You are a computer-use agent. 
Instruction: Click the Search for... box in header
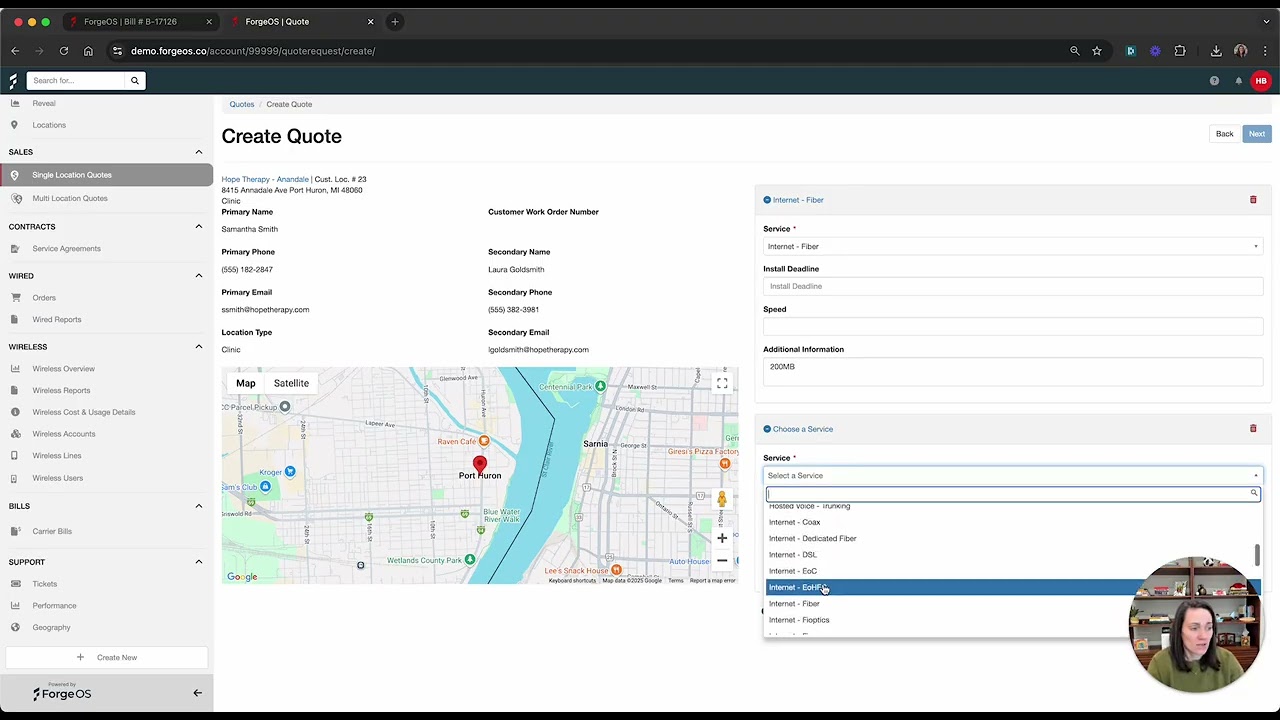click(x=76, y=81)
